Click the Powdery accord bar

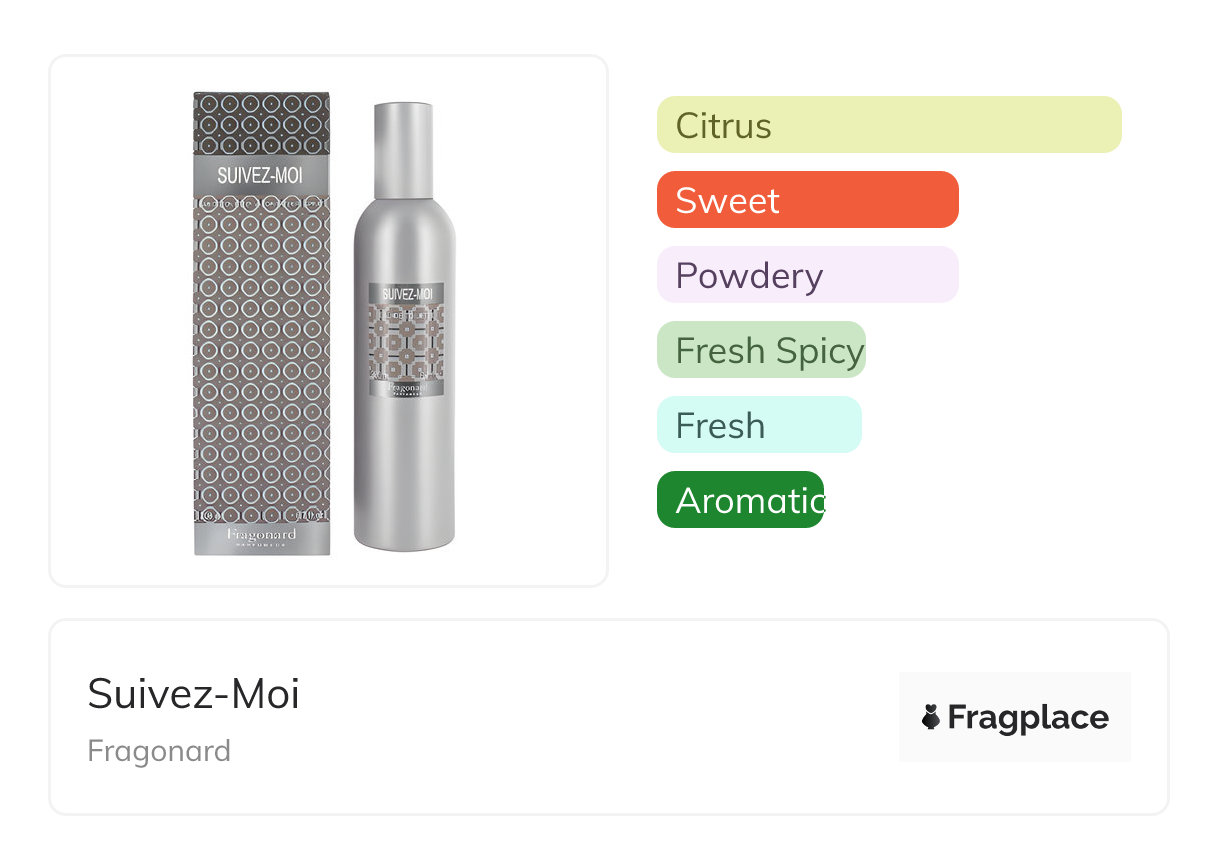(808, 275)
